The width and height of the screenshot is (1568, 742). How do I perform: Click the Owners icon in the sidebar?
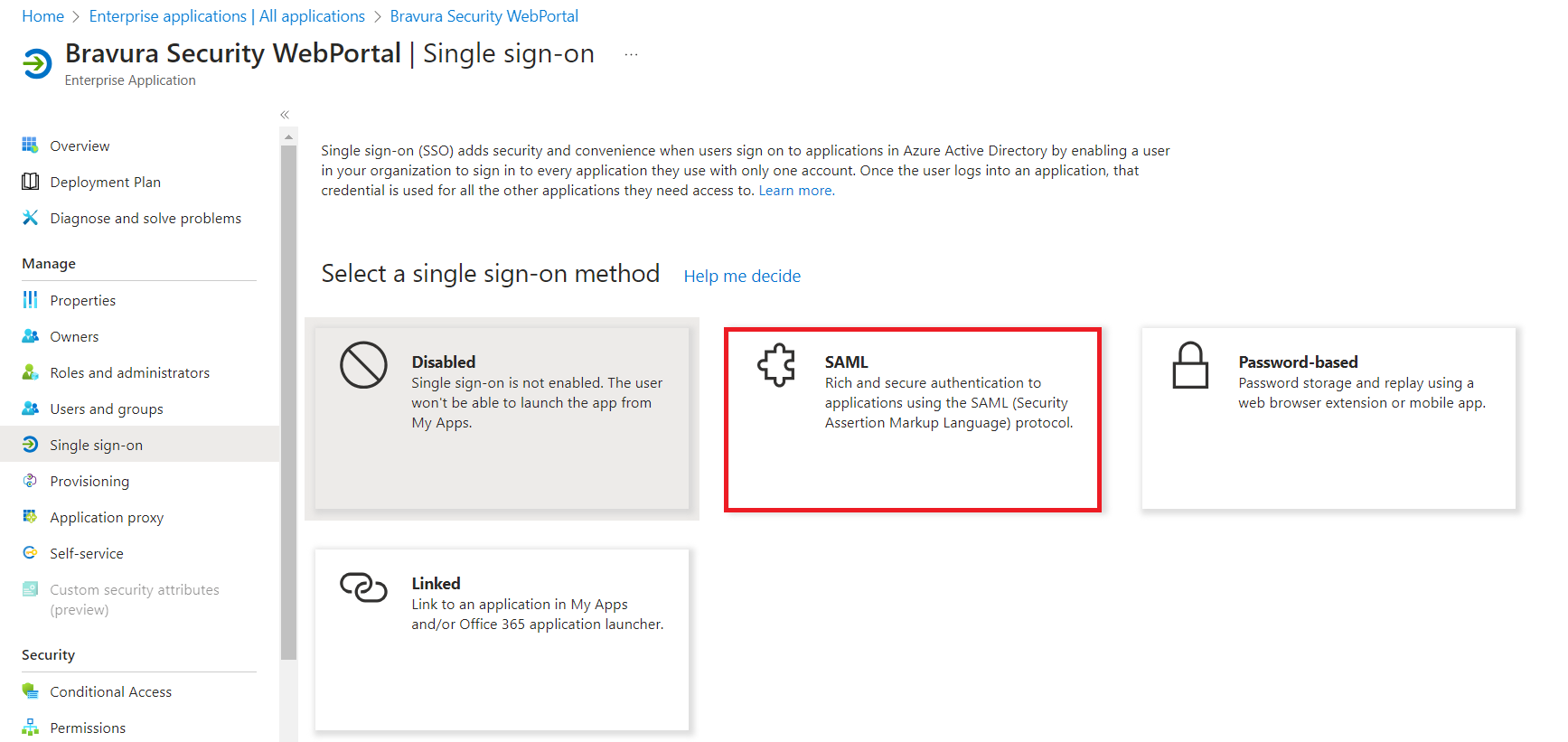(30, 335)
